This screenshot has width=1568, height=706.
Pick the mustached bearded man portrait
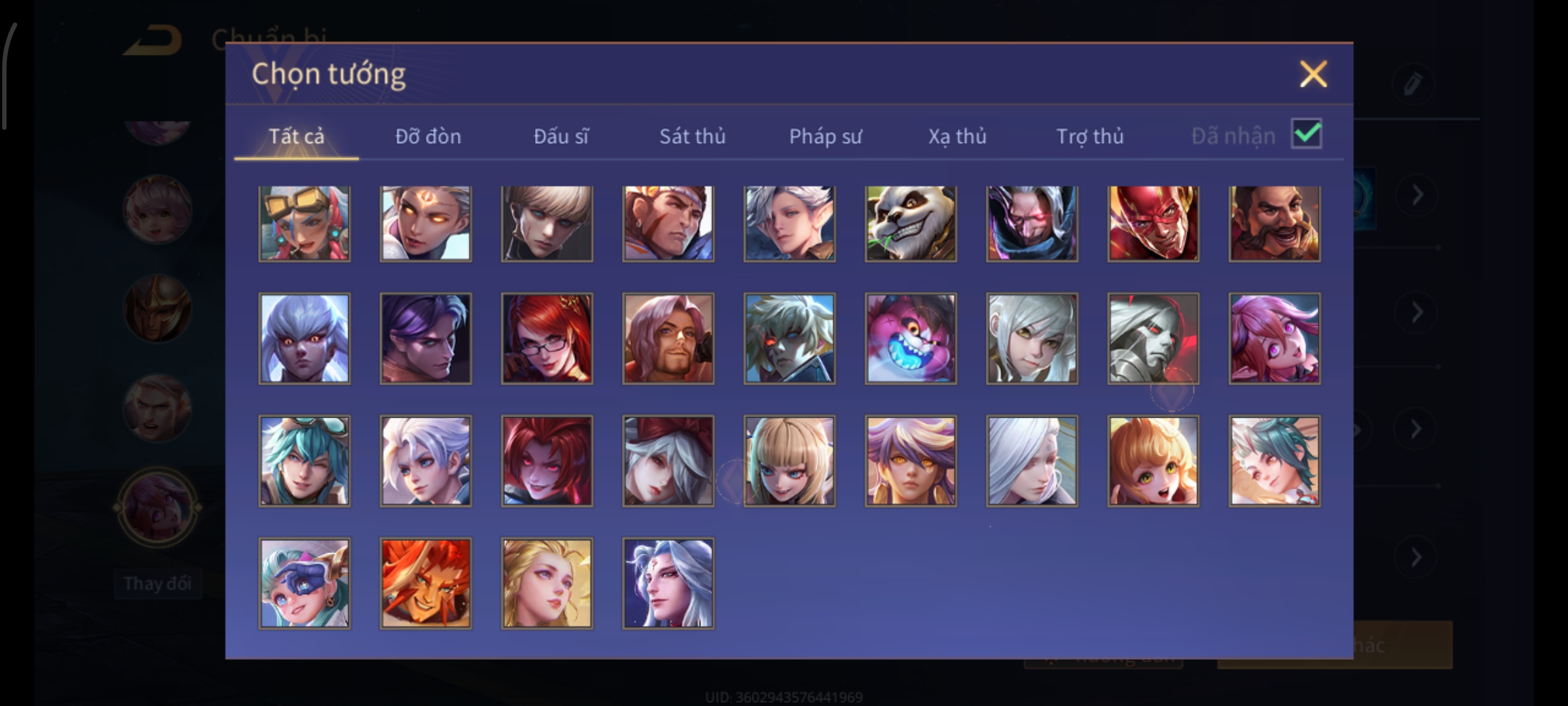(1275, 224)
